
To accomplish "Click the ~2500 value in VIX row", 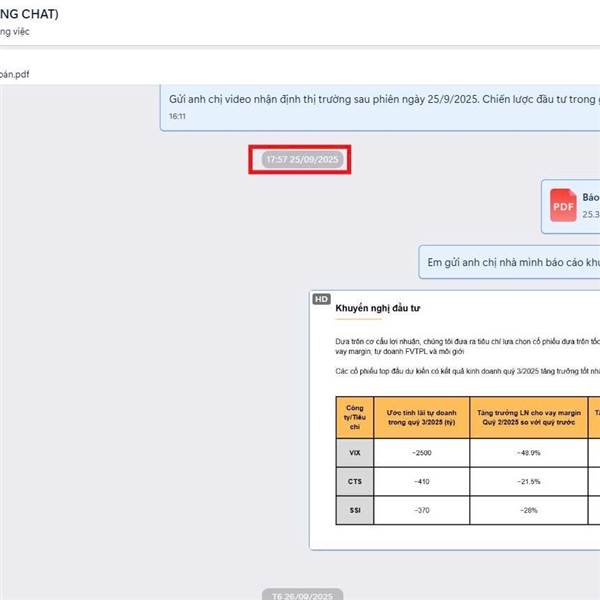I will (x=421, y=453).
